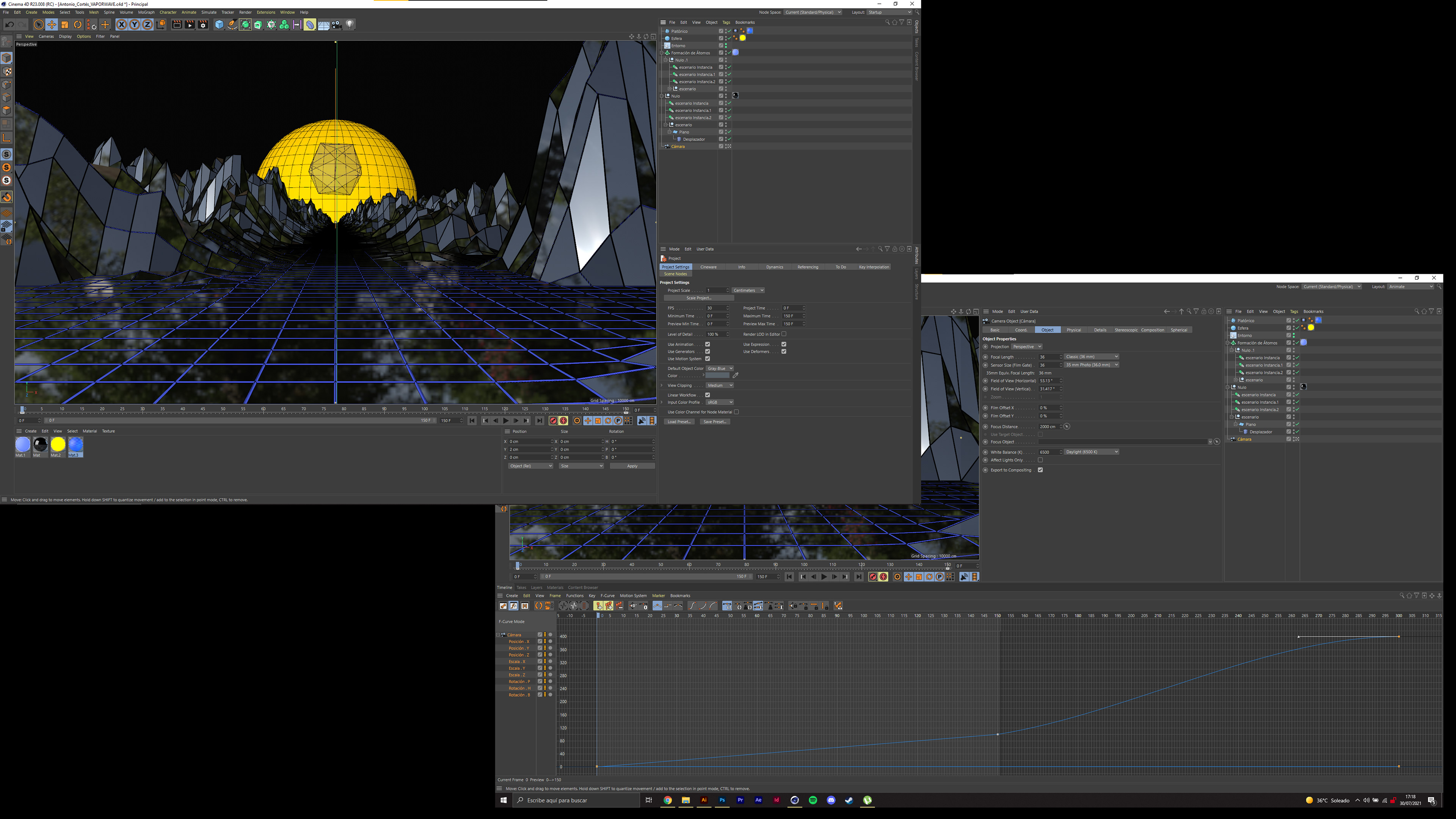Viewport: 1456px width, 819px height.
Task: Enable Render LOD in Editor checkbox
Action: pos(784,334)
